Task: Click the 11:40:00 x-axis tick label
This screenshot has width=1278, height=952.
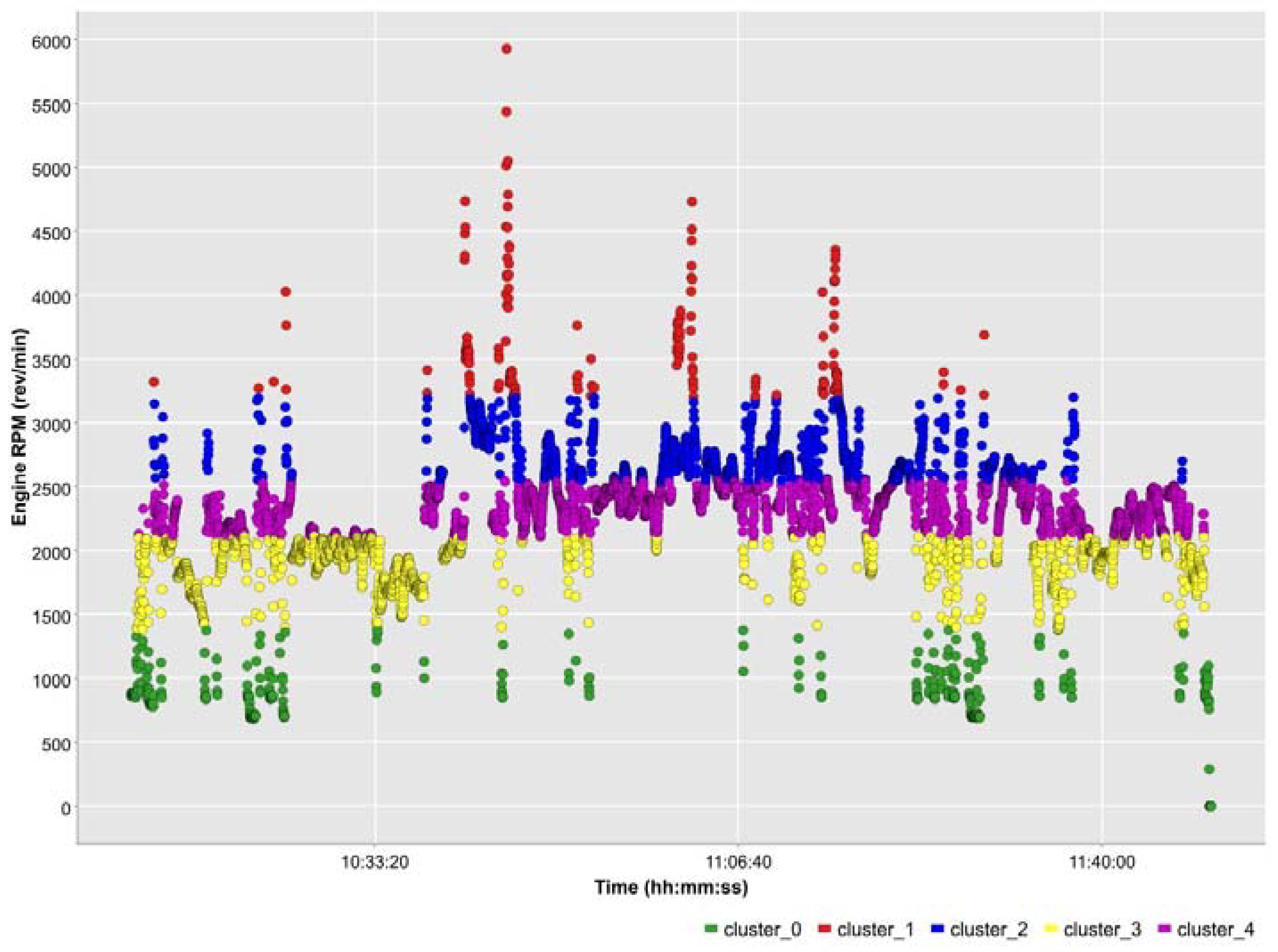Action: click(1102, 863)
